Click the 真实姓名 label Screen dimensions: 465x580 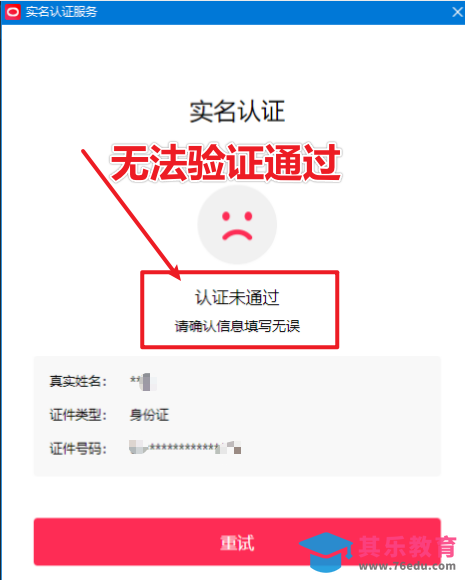click(x=78, y=381)
